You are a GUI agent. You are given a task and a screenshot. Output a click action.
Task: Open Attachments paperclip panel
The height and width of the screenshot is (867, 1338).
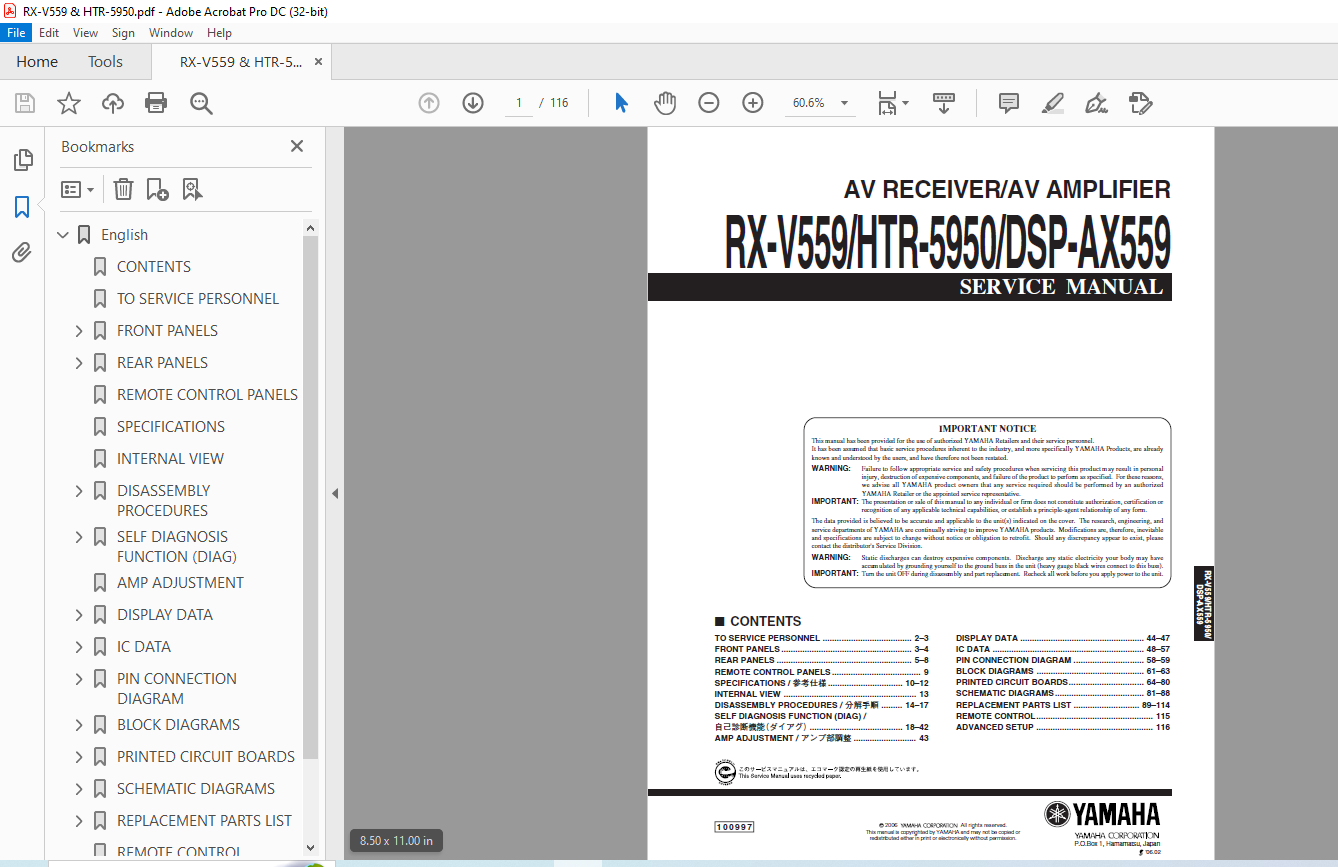point(22,253)
